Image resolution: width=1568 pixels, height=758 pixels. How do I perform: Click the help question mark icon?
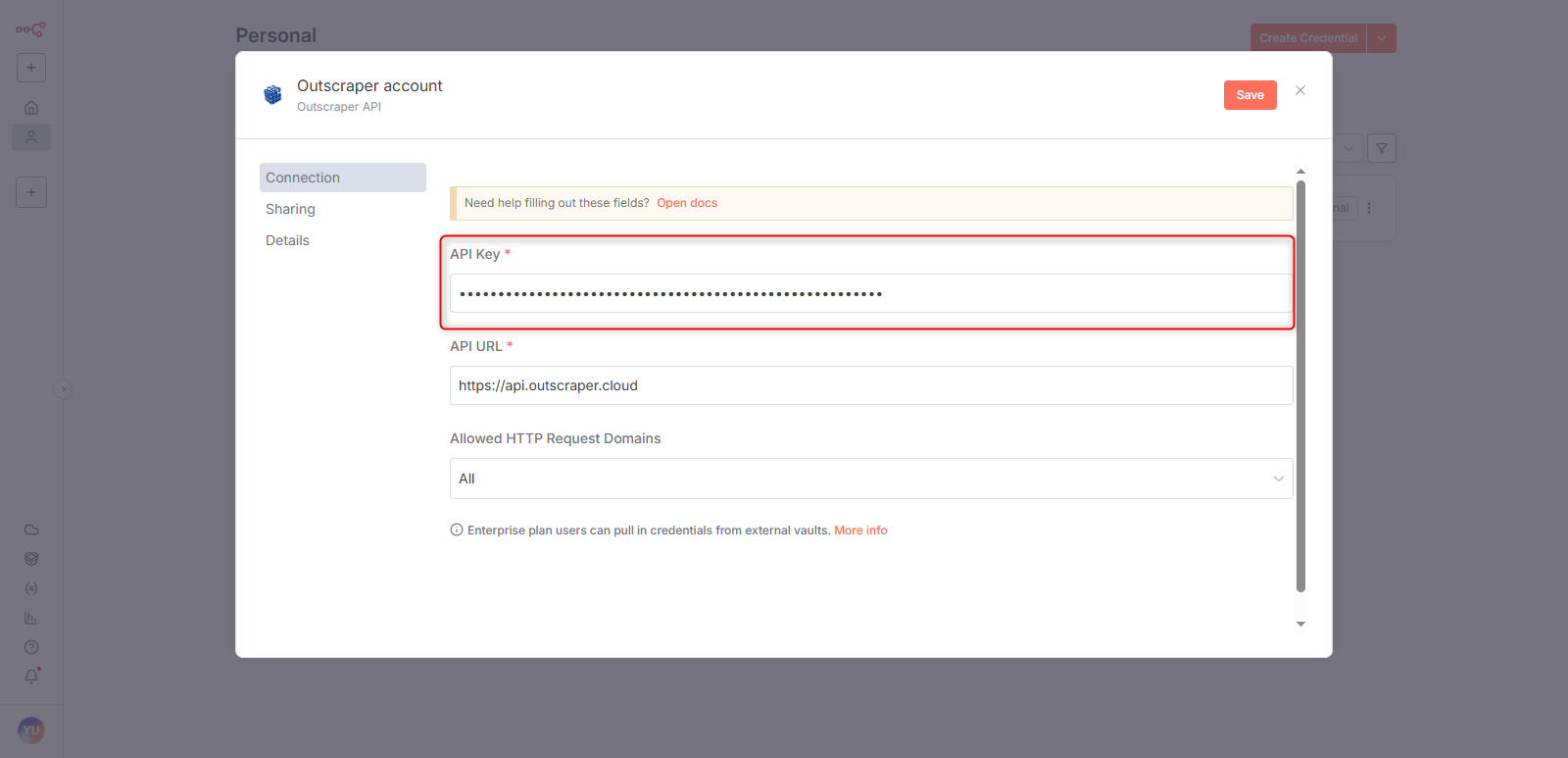(x=31, y=647)
